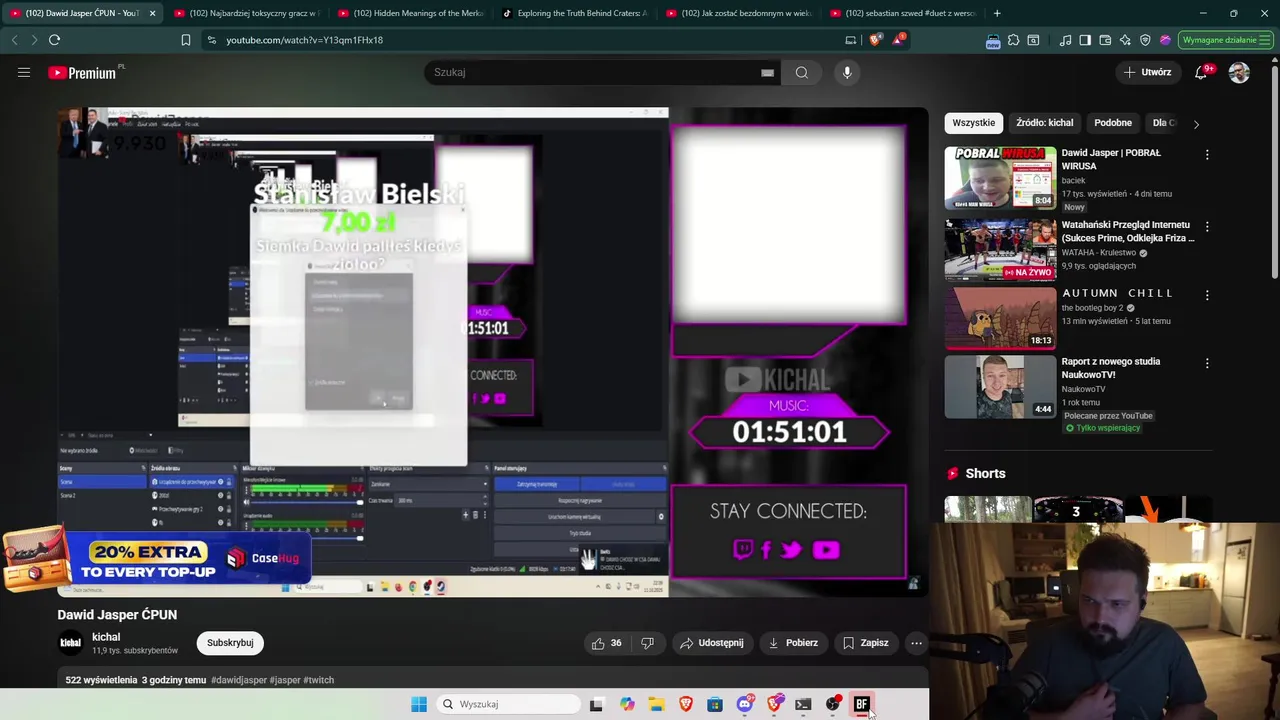The image size is (1280, 720).
Task: Open more actions under the video
Action: click(916, 643)
